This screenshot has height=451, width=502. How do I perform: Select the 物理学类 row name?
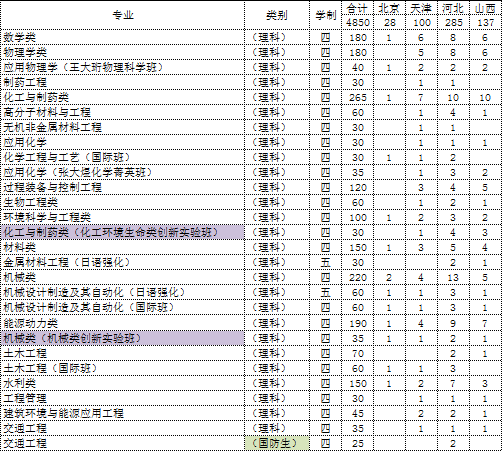[123, 52]
